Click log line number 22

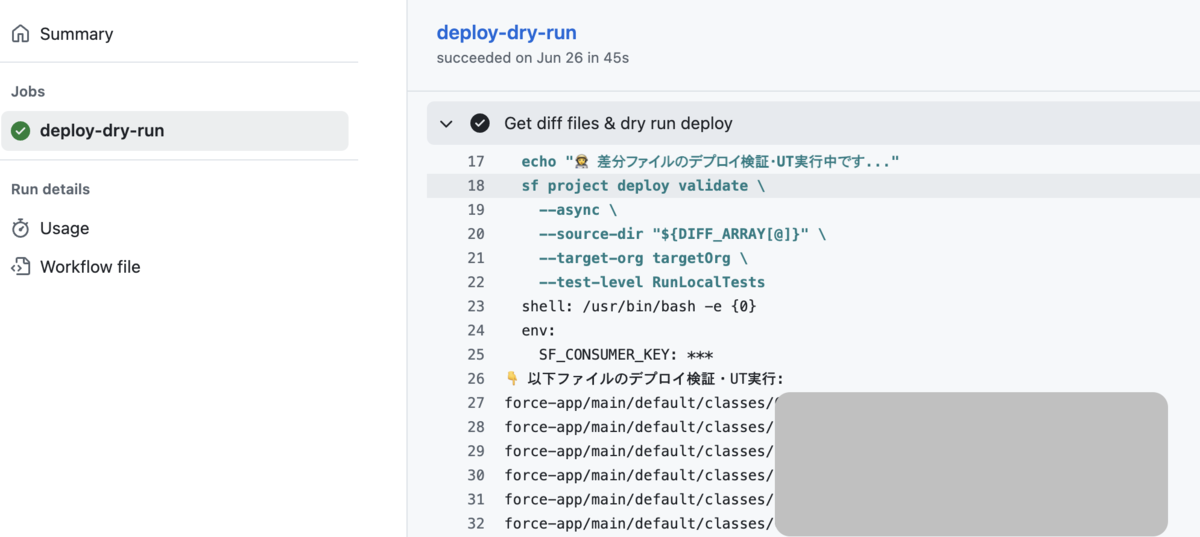476,282
